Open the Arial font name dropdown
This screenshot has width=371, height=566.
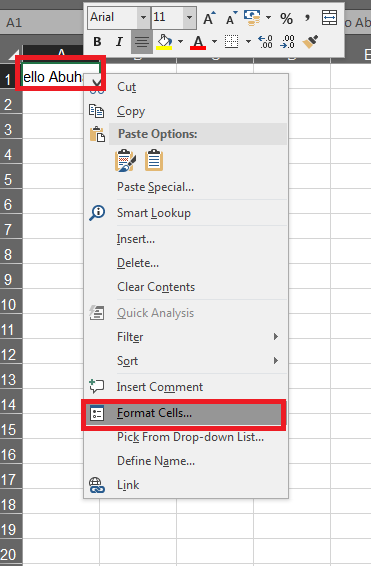click(143, 17)
